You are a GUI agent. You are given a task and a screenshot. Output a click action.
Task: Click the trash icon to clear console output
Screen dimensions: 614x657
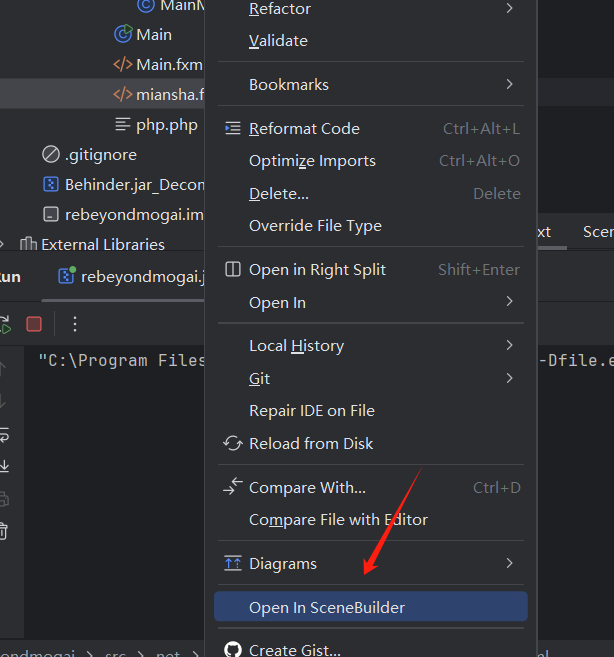click(3, 531)
